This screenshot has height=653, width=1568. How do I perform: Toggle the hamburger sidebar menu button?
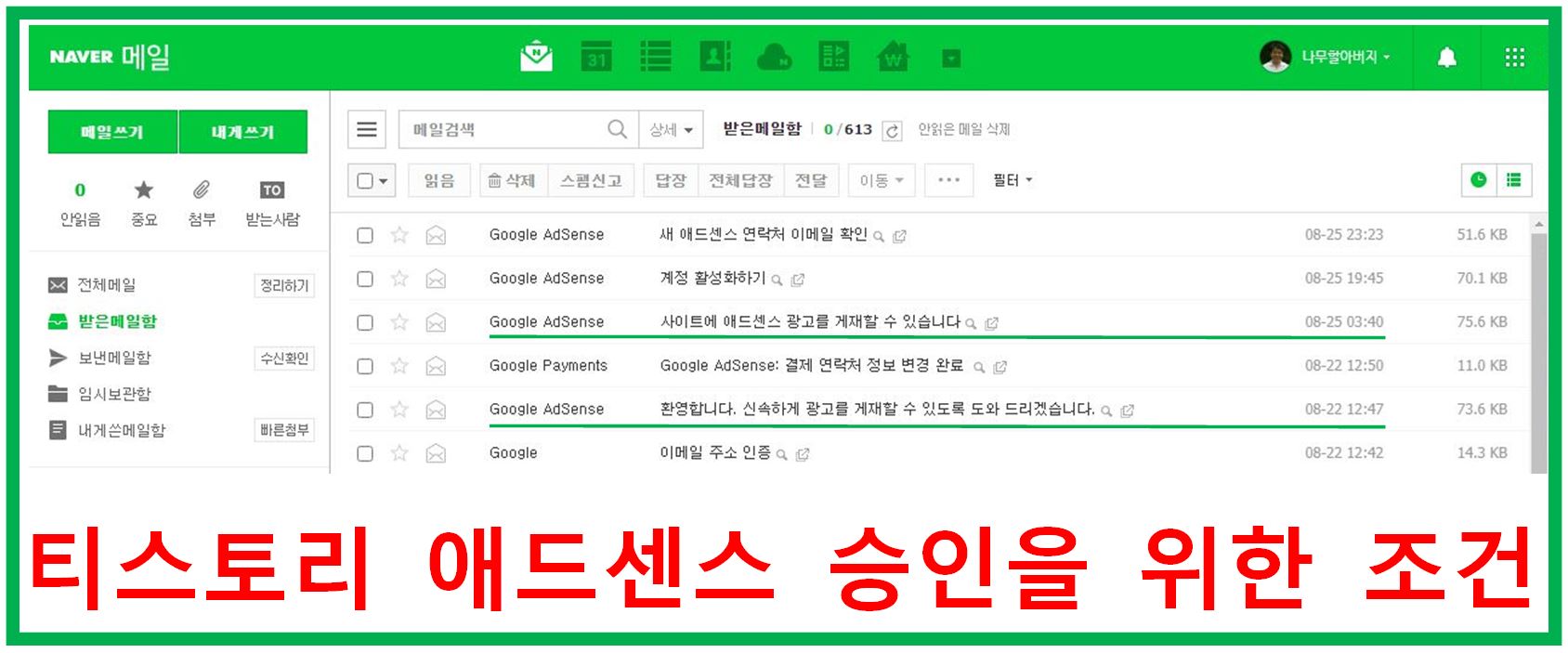tap(367, 129)
